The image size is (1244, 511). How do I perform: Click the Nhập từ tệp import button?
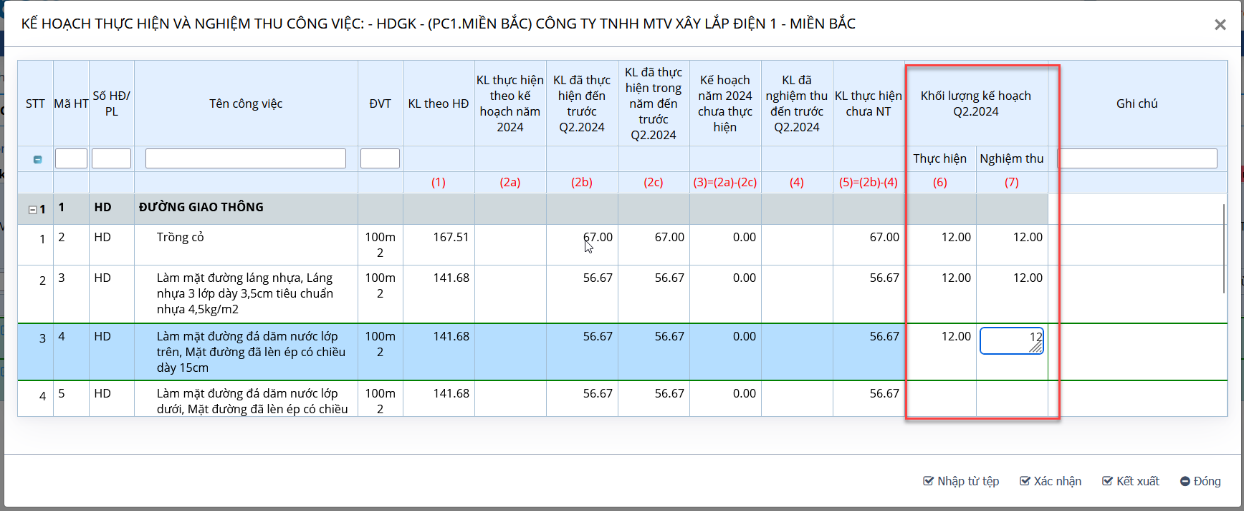(x=960, y=481)
